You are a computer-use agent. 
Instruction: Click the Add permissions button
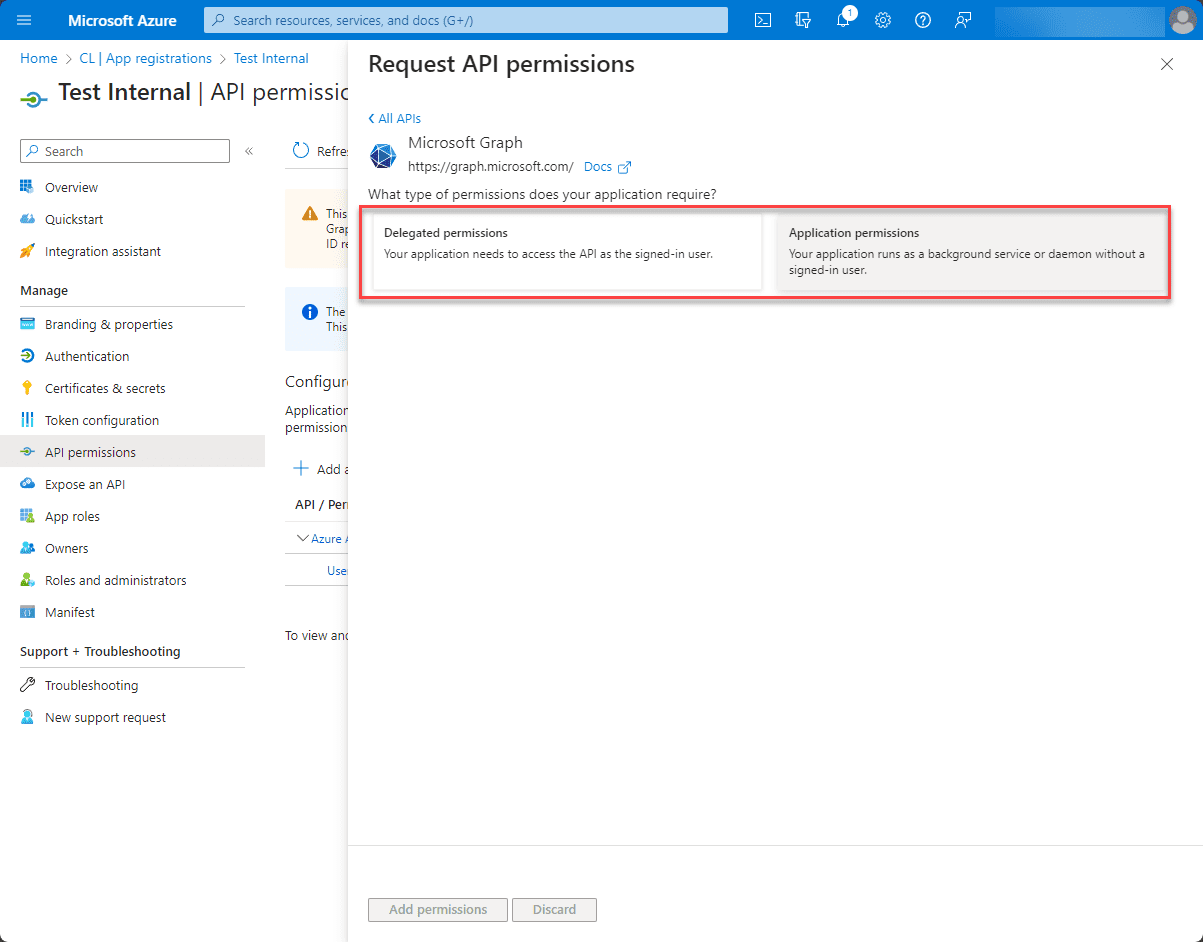click(x=438, y=910)
